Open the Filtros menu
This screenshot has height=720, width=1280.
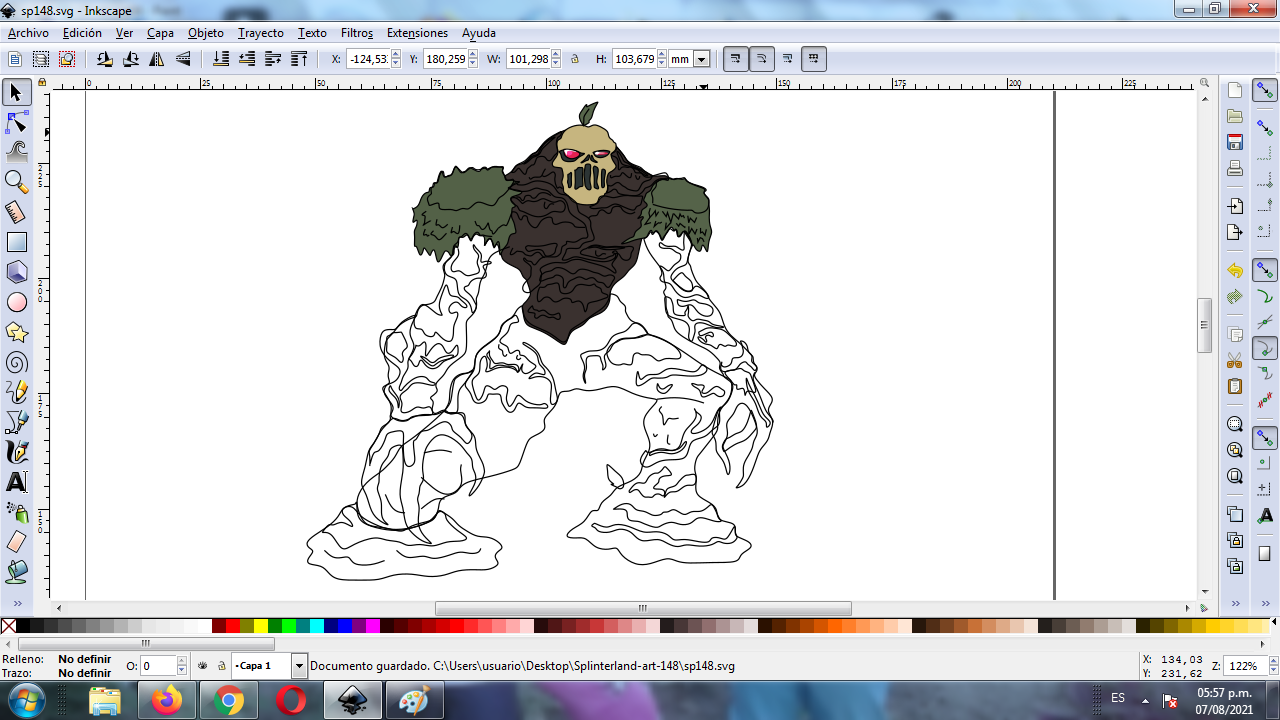click(357, 33)
